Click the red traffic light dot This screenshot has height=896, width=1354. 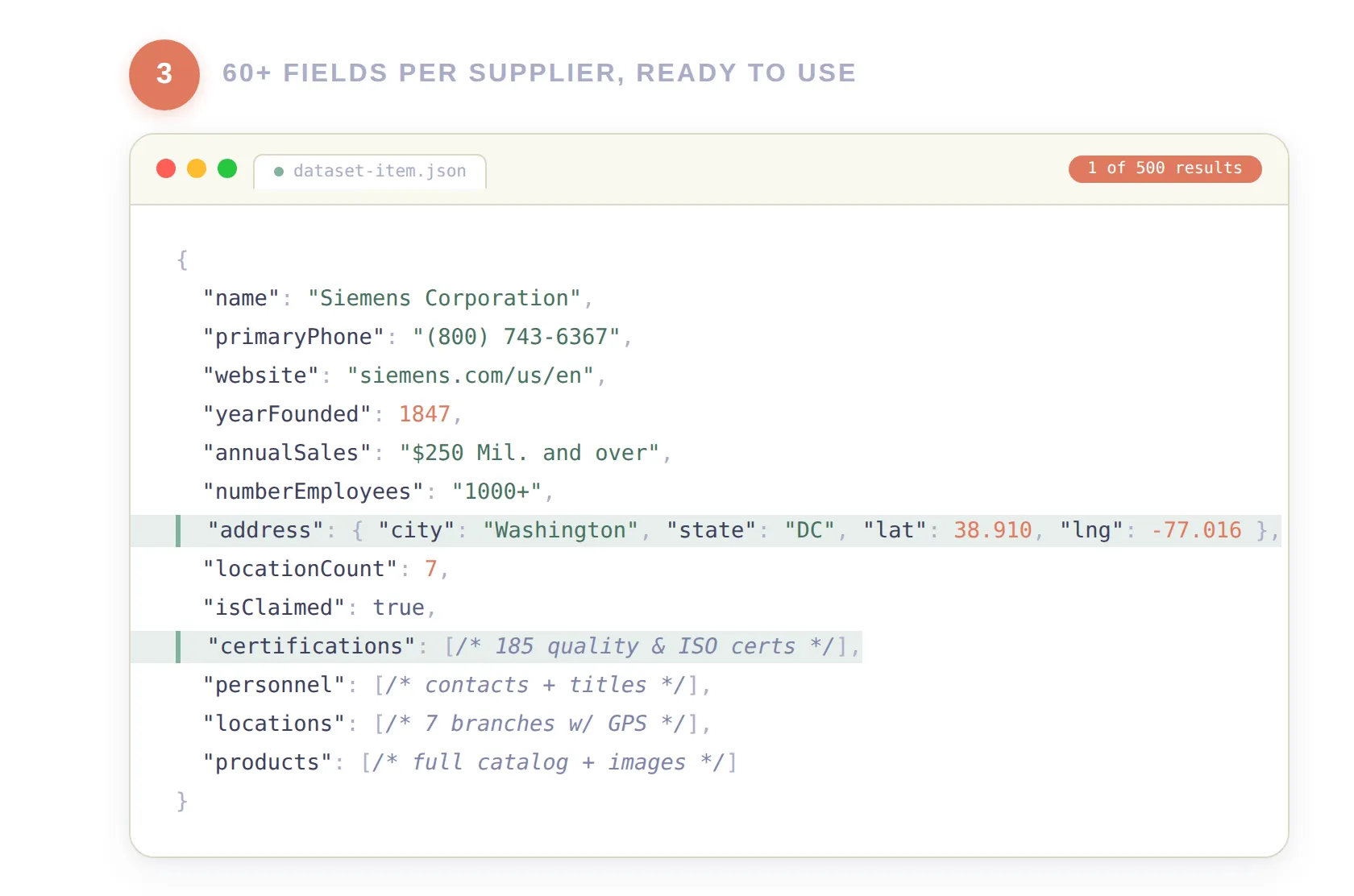click(166, 168)
